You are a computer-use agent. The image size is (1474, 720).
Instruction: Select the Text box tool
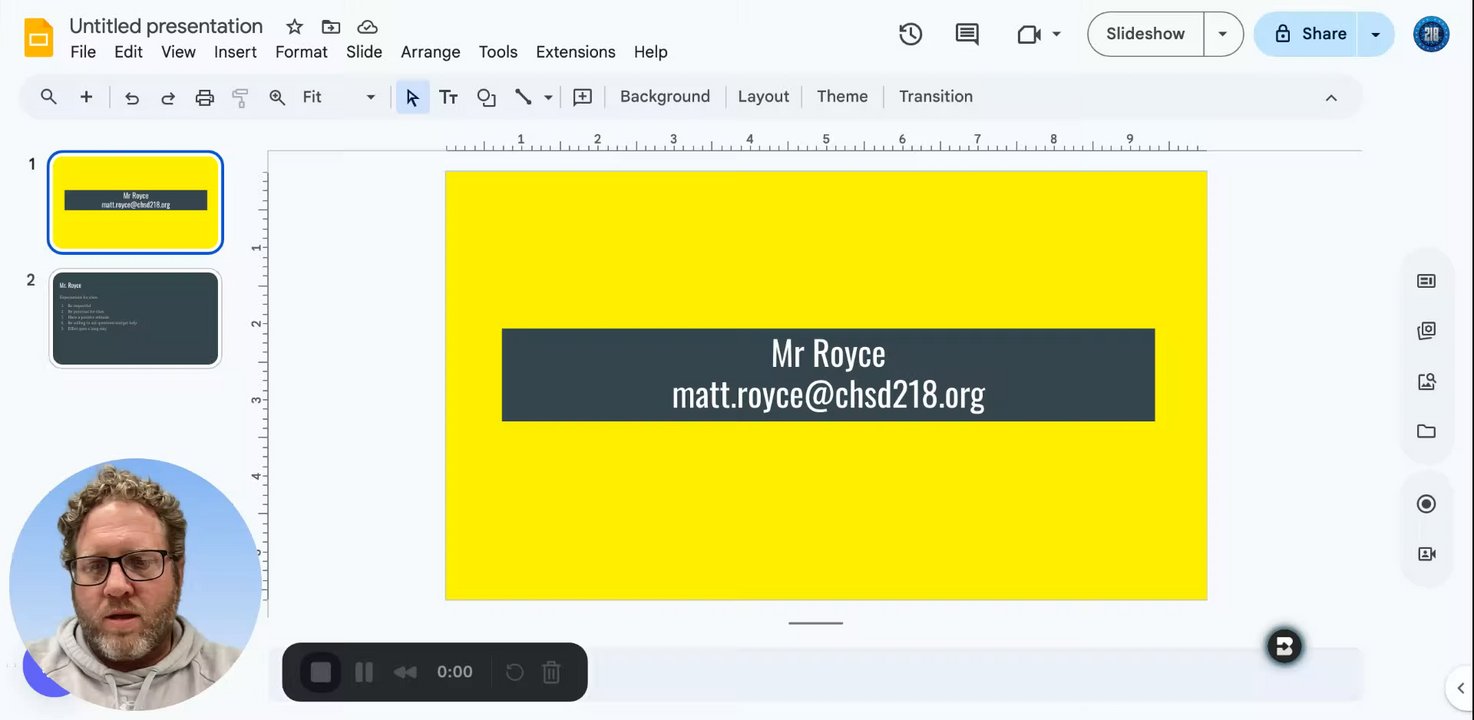tap(448, 97)
